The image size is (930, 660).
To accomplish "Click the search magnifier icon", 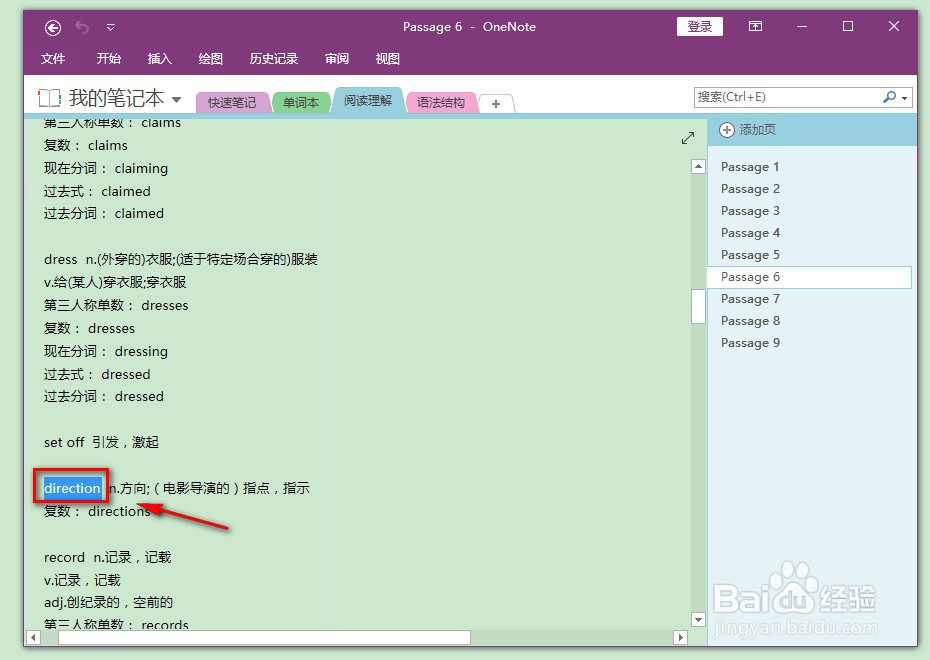I will [x=889, y=96].
